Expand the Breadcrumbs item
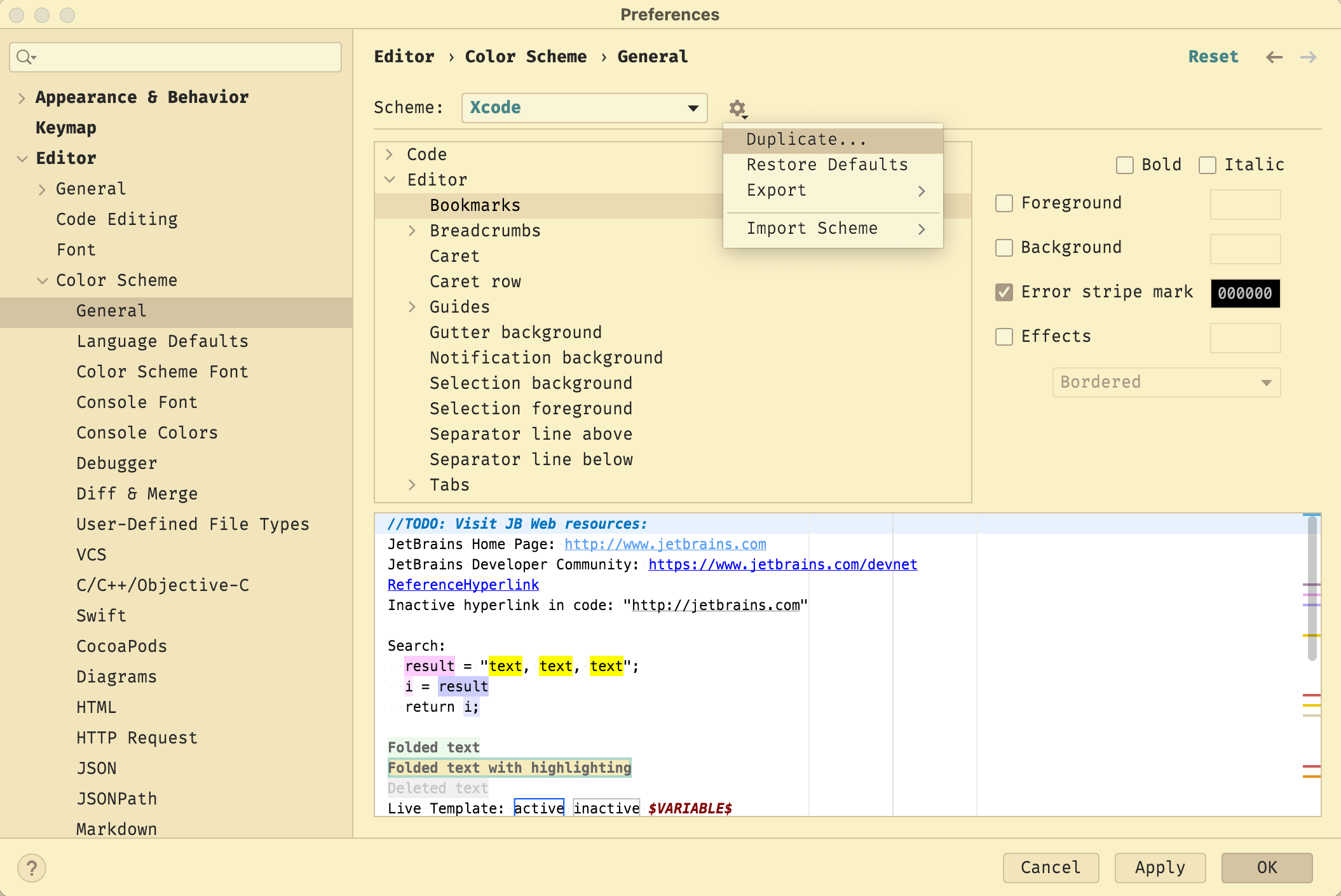The image size is (1341, 896). 412,231
